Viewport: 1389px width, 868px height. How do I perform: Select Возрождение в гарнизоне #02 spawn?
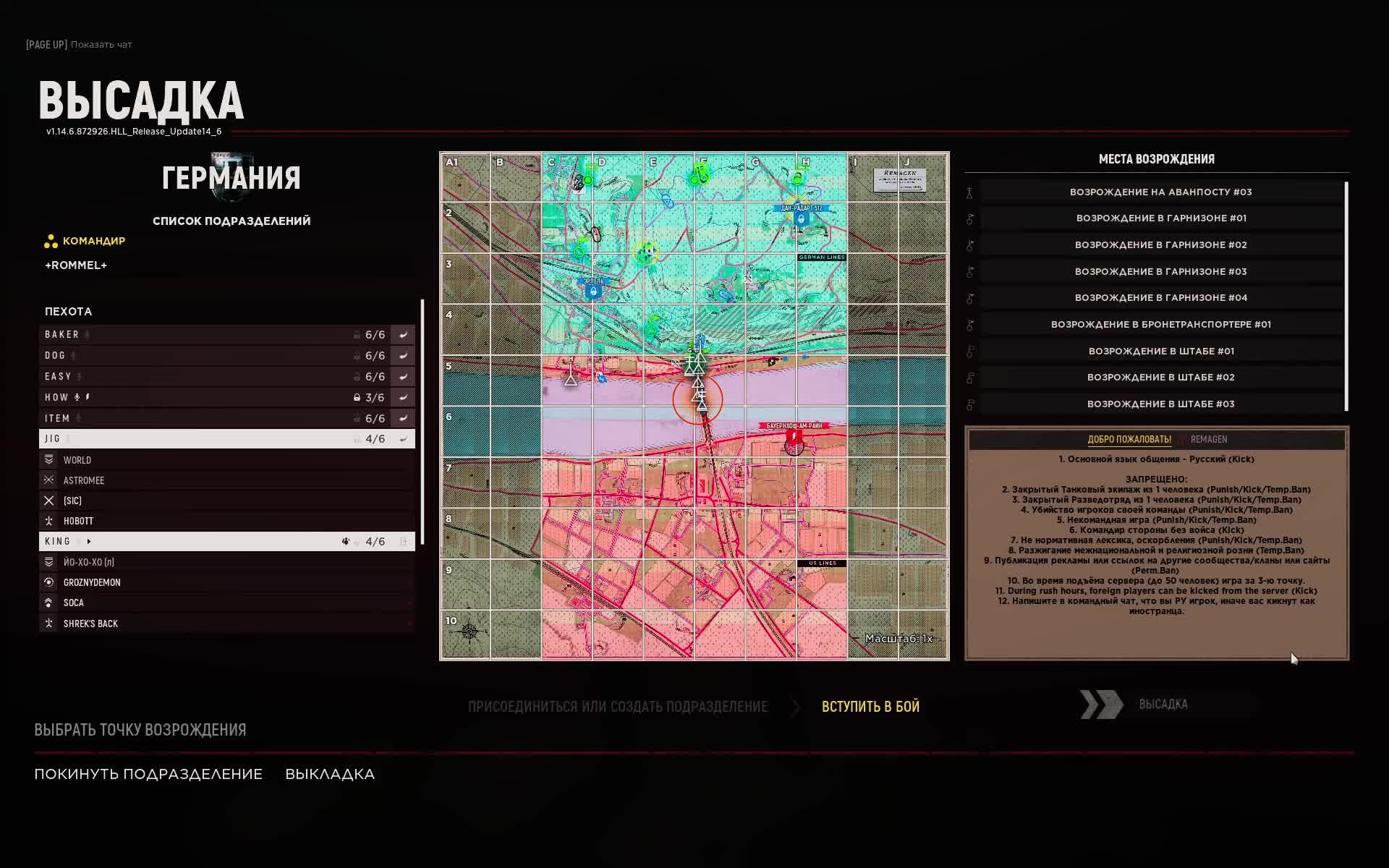(x=1160, y=245)
